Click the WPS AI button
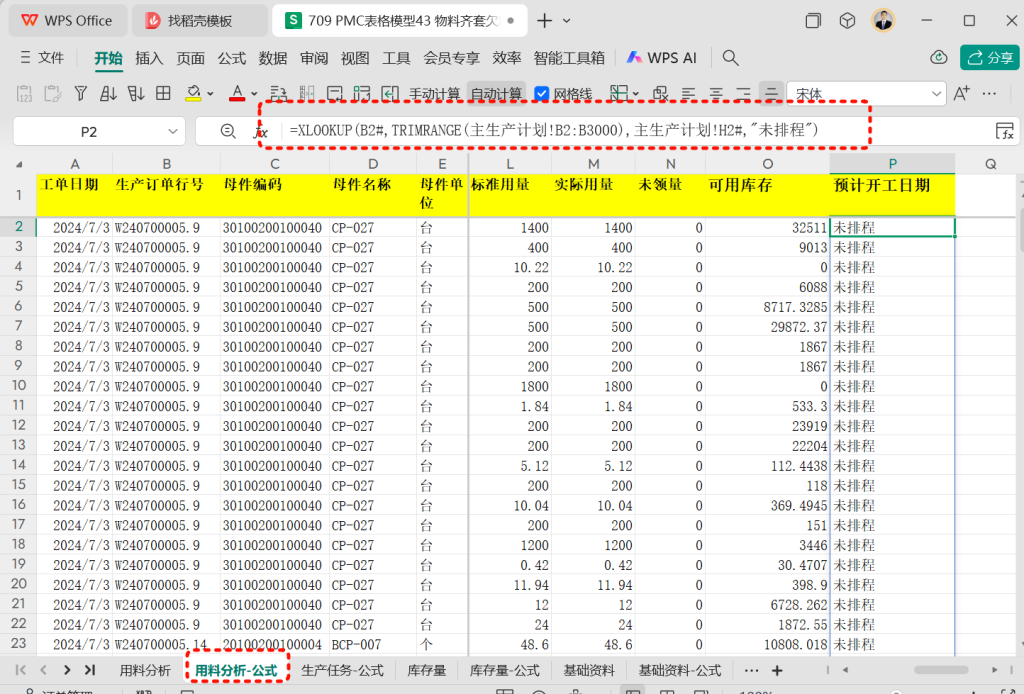1024x694 pixels. pos(662,57)
